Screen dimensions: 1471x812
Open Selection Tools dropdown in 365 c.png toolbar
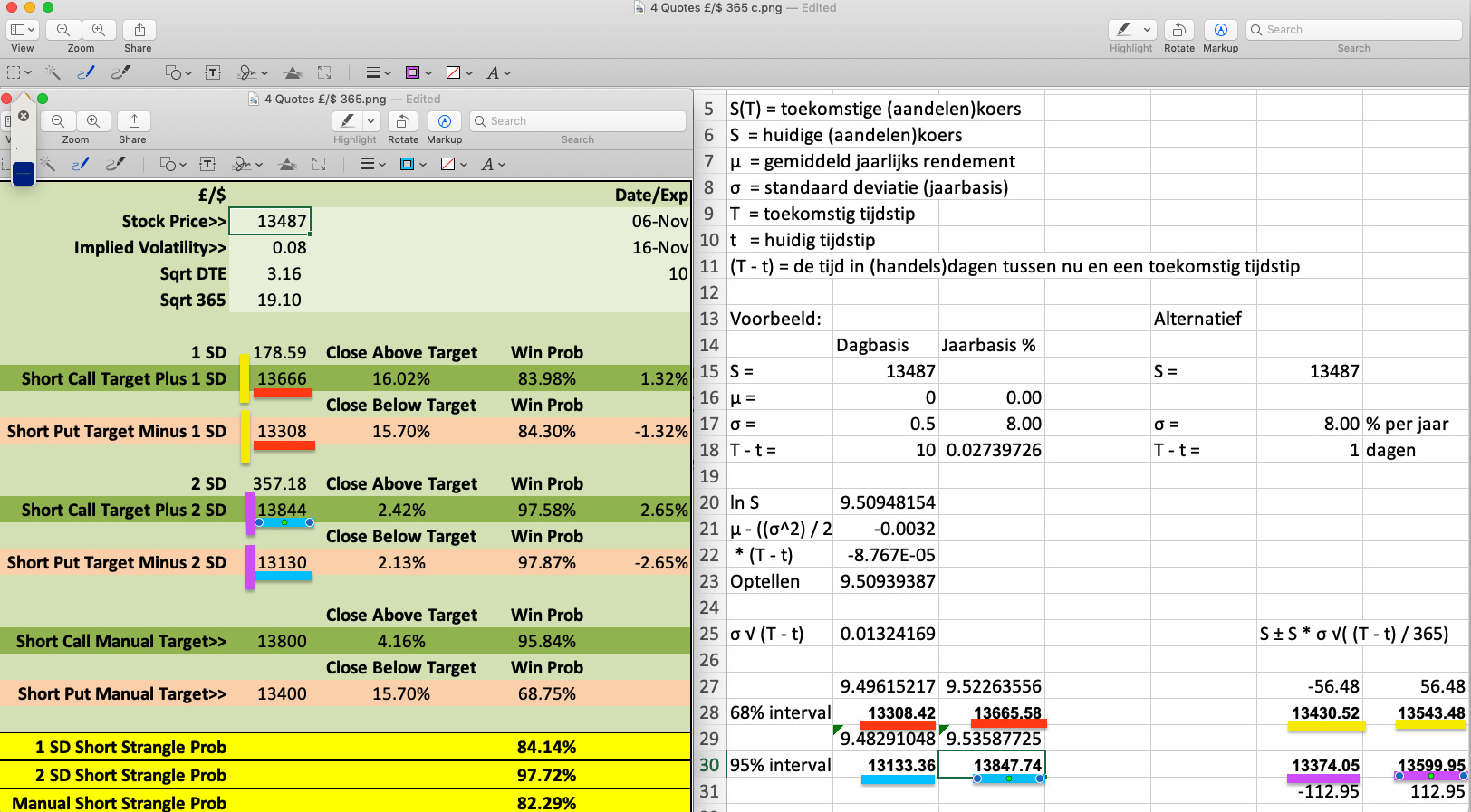19,72
